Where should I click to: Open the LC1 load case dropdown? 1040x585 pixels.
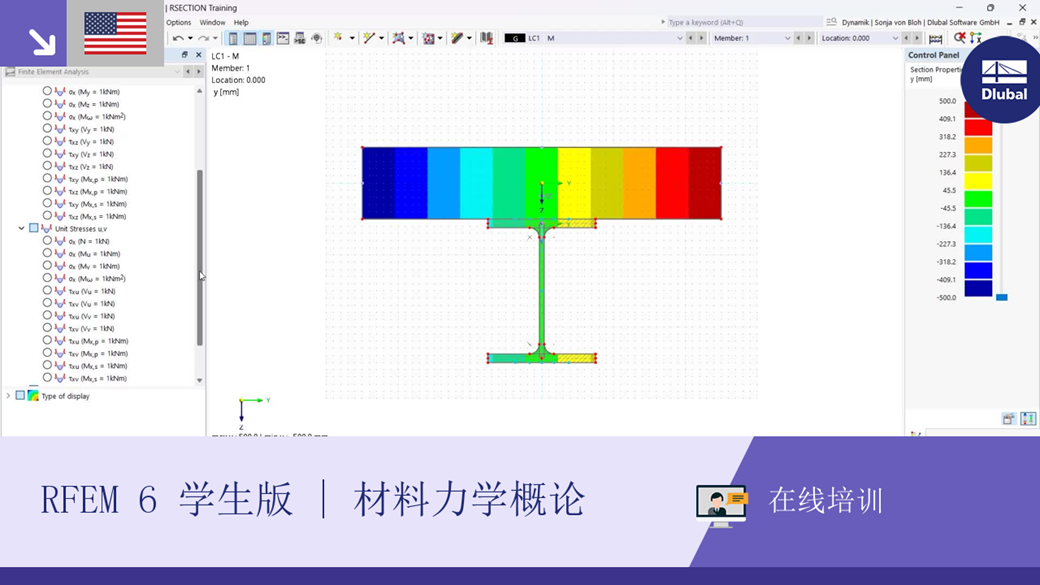679,38
